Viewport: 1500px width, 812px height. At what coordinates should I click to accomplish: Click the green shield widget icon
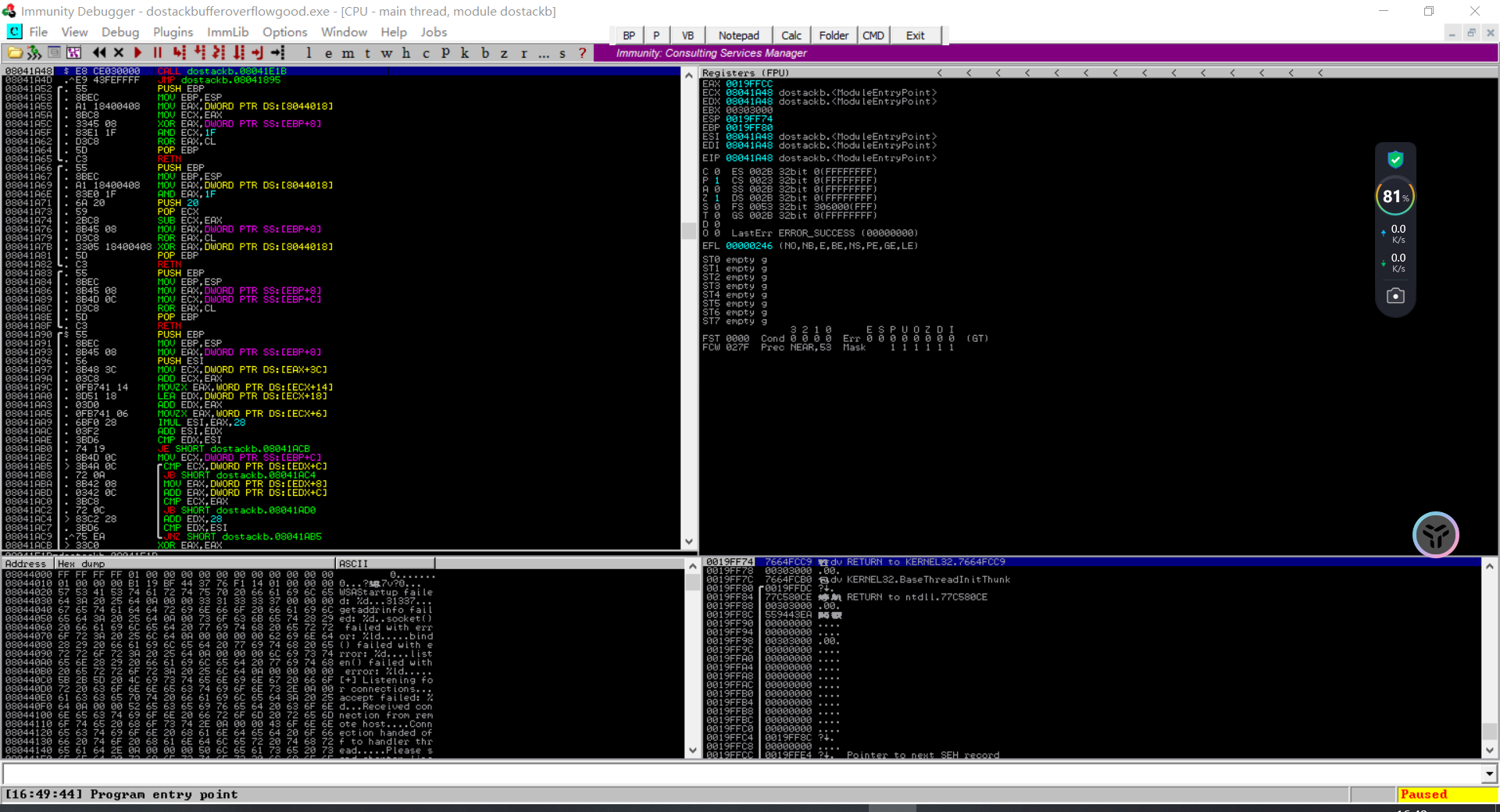[1395, 160]
